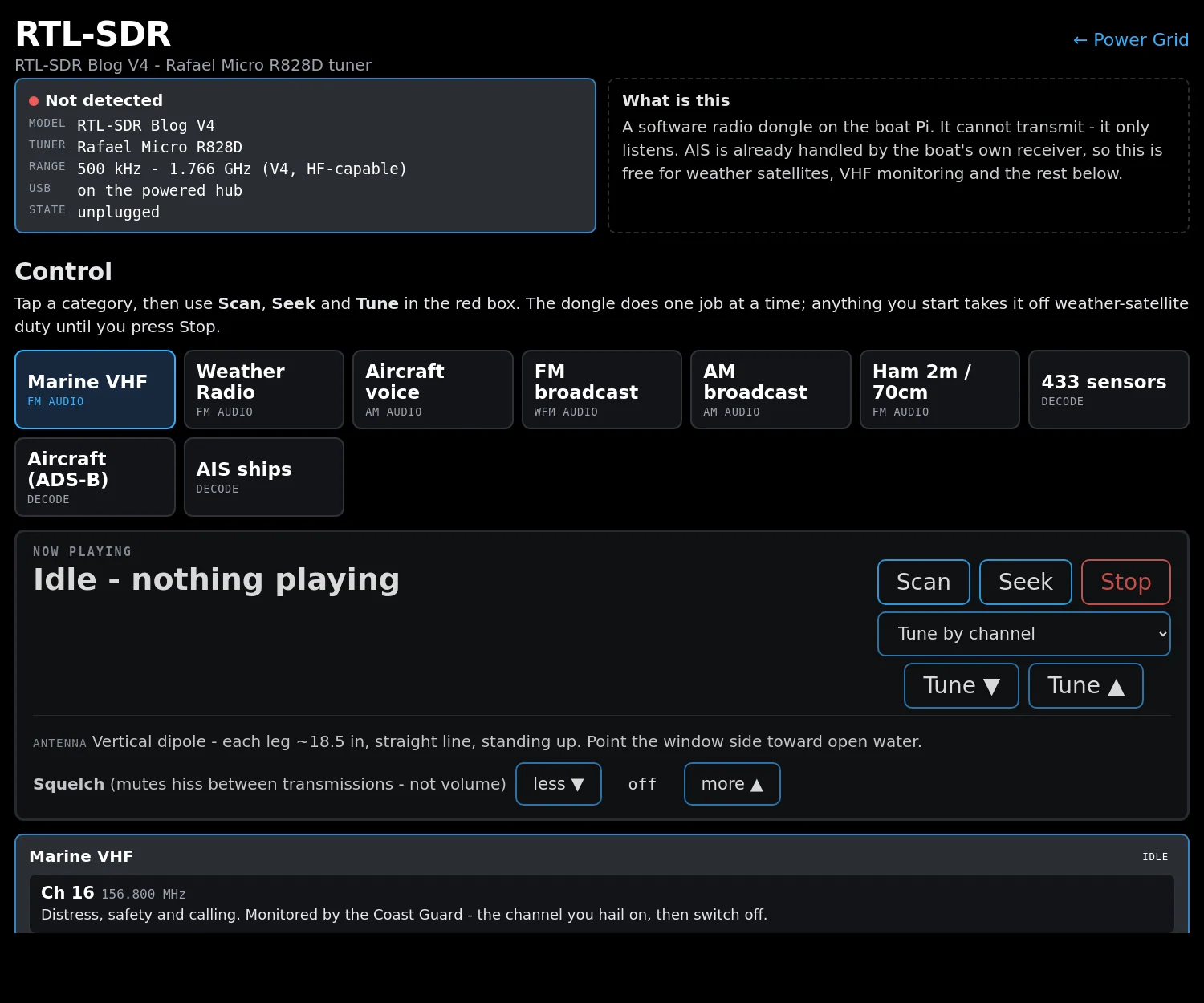Click the Squelch label text

click(68, 784)
